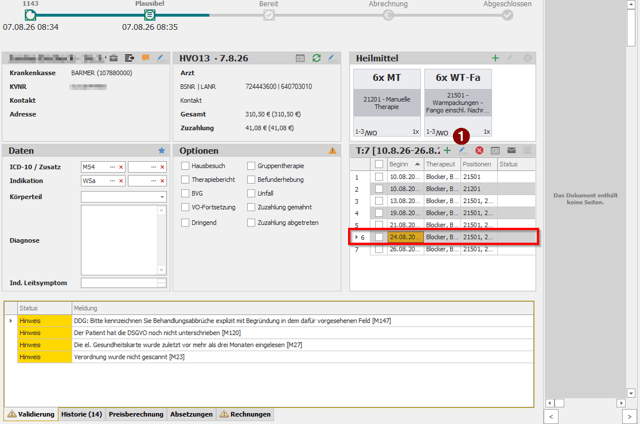Sort appointments by the Beginn column

(x=404, y=164)
